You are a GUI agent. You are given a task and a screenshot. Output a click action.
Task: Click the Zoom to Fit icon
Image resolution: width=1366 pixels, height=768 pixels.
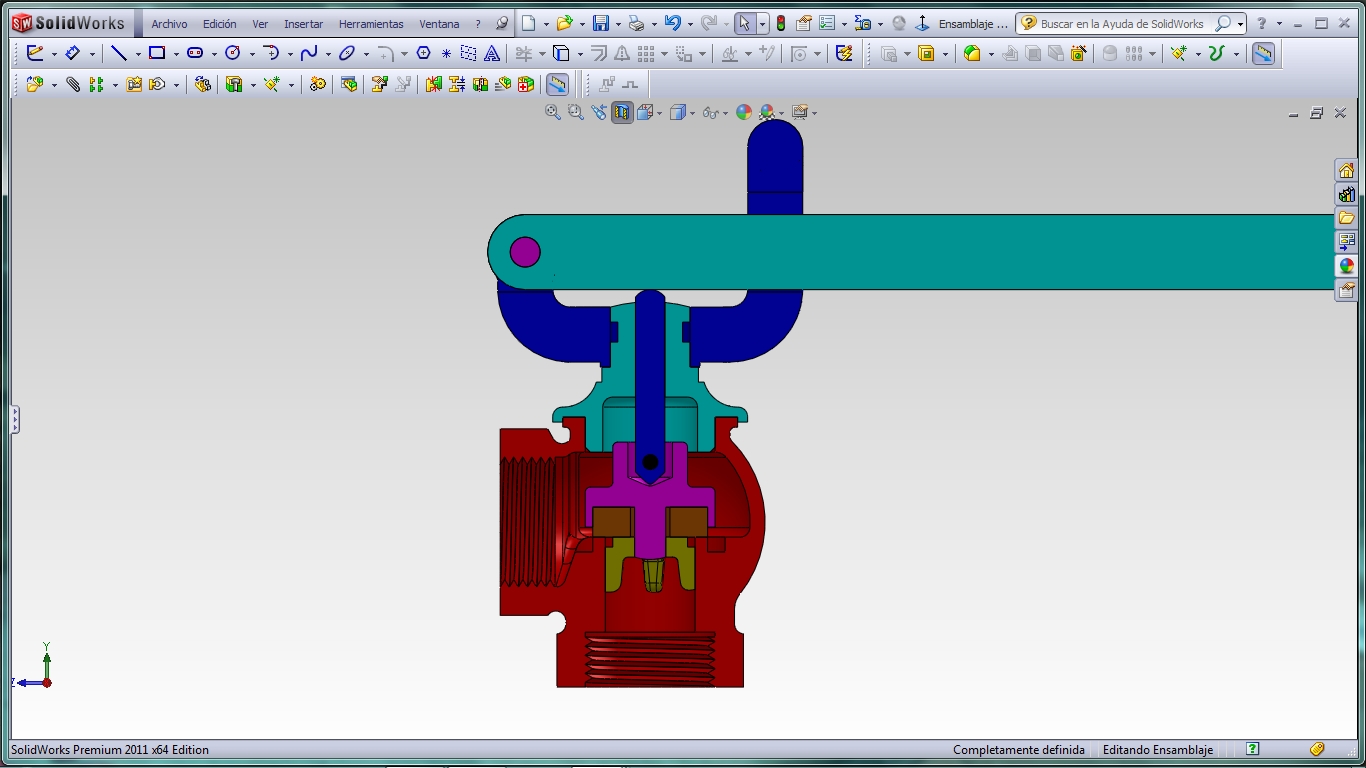point(553,112)
